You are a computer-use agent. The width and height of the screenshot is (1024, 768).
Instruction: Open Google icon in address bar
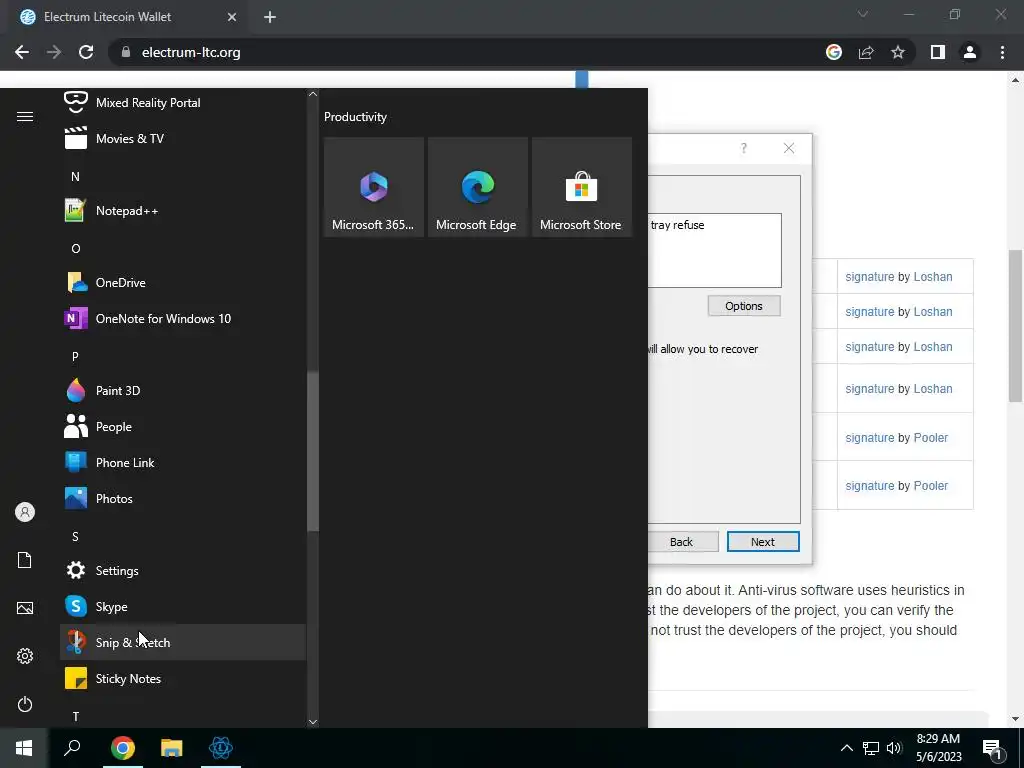tap(834, 52)
